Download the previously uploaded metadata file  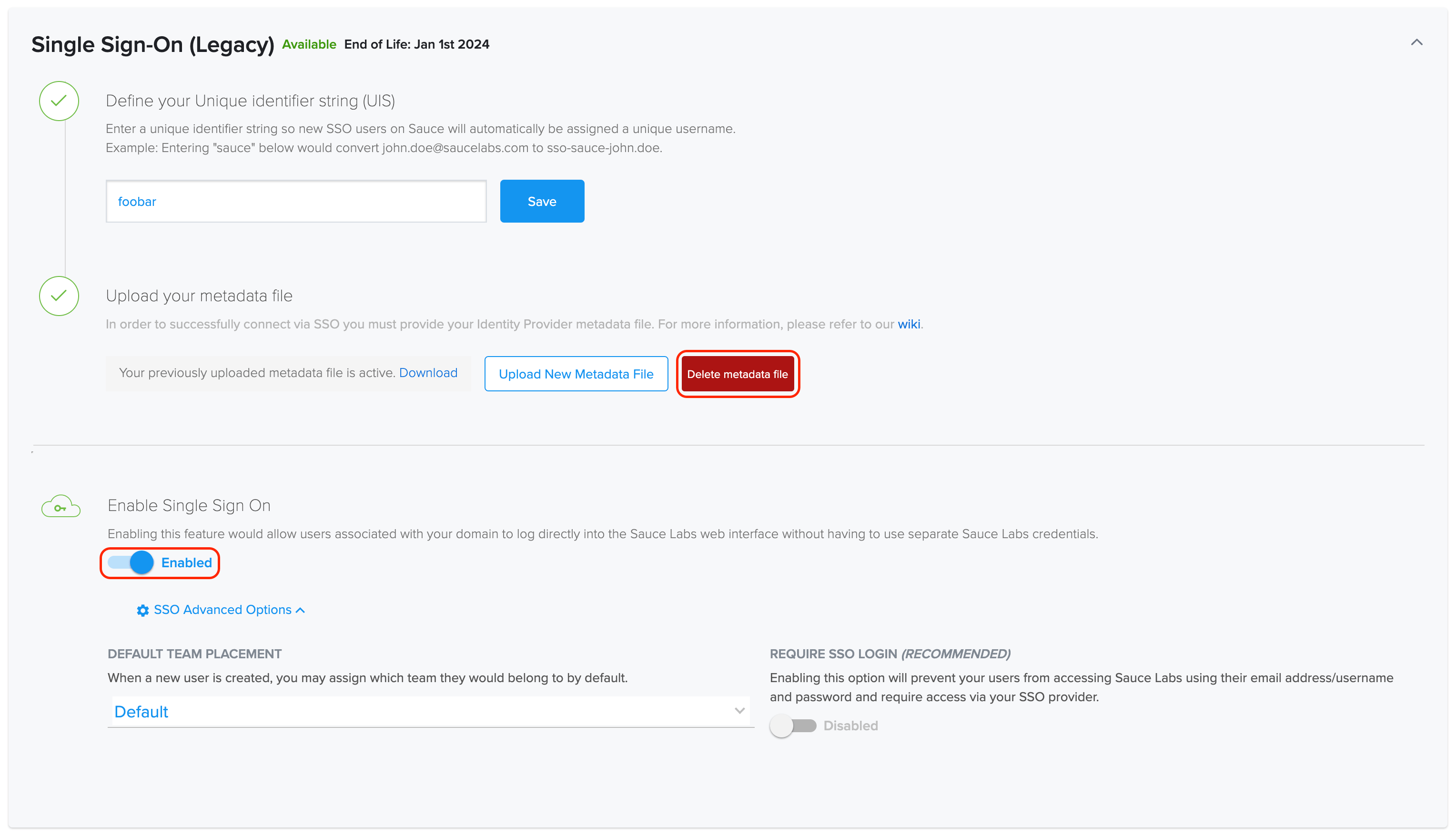point(428,373)
